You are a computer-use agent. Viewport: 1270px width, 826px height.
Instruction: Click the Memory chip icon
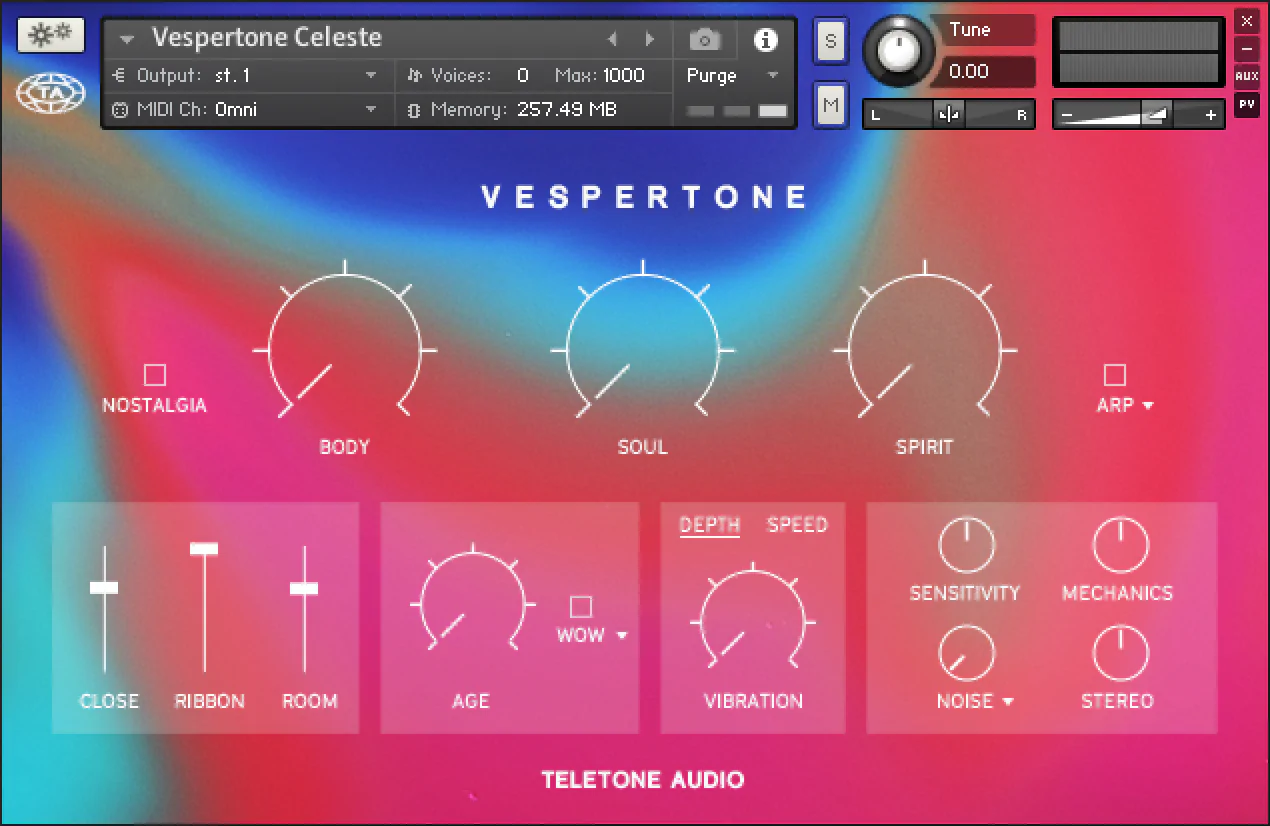(x=414, y=110)
